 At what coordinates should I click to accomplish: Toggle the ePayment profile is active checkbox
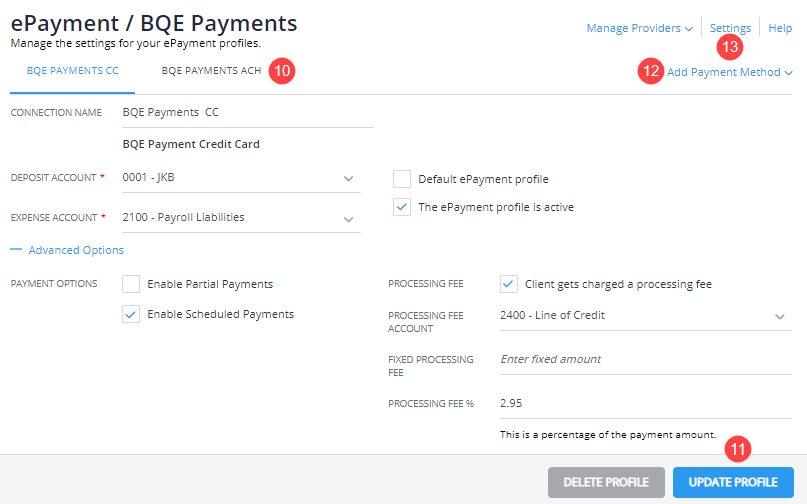[401, 207]
